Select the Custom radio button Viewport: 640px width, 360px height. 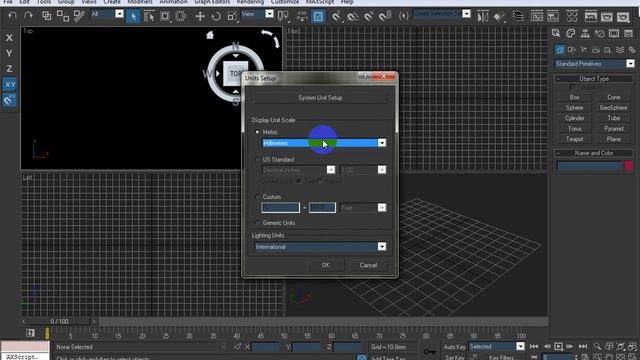tap(257, 197)
